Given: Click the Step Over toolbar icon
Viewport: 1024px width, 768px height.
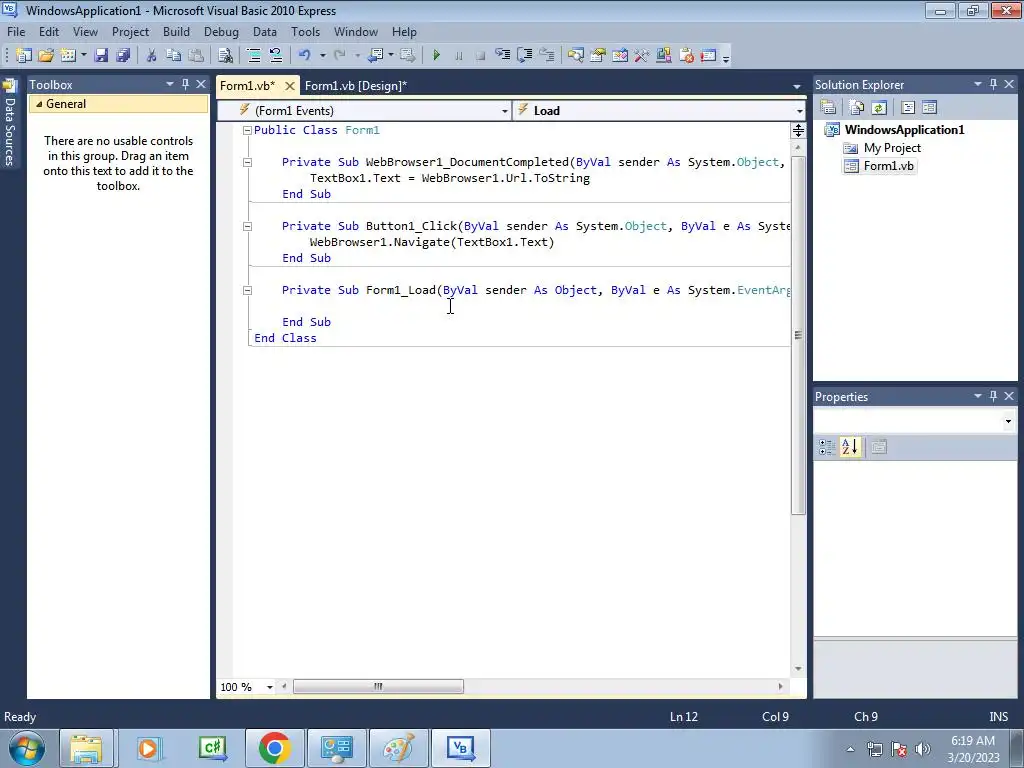Looking at the screenshot, I should pos(524,56).
